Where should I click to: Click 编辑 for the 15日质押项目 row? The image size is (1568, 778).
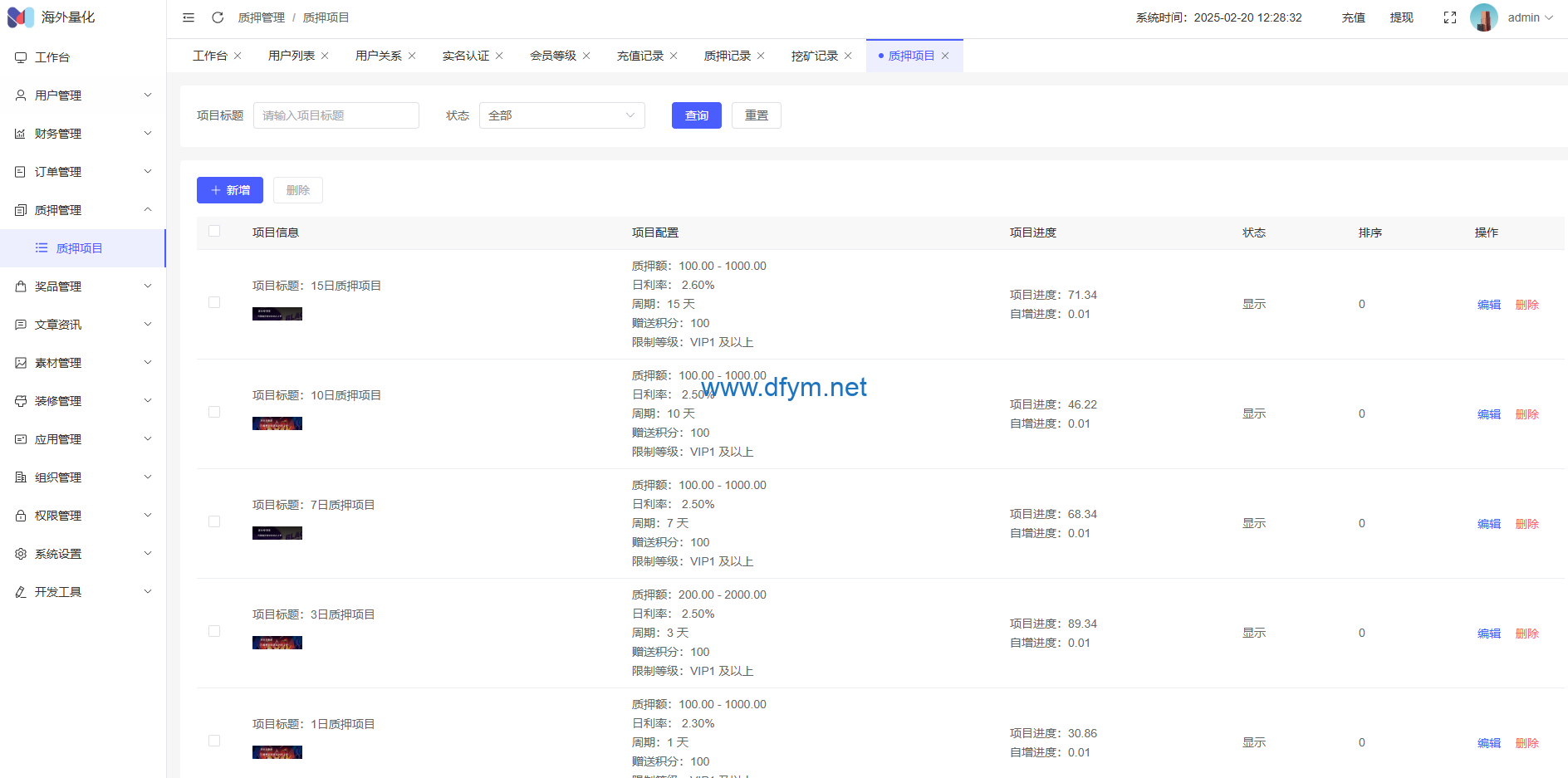click(1489, 305)
